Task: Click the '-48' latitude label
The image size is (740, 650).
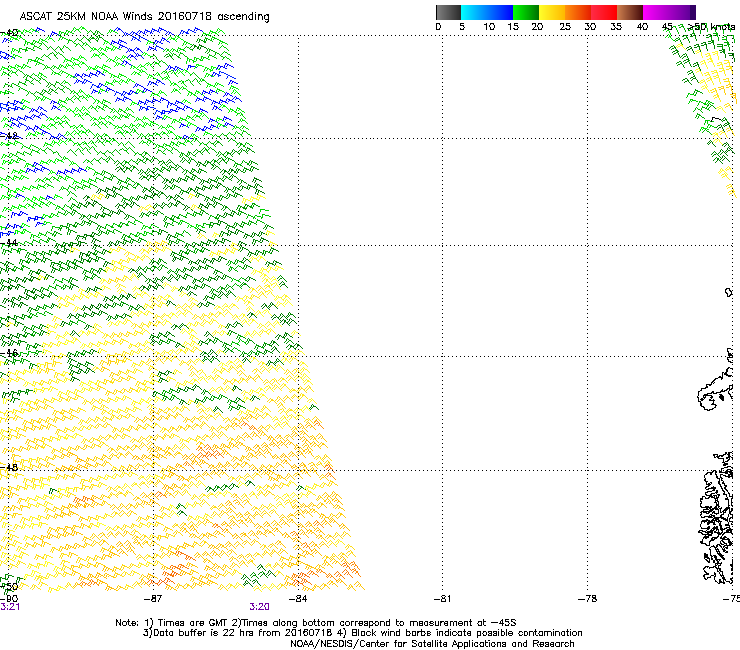Action: click(x=9, y=467)
